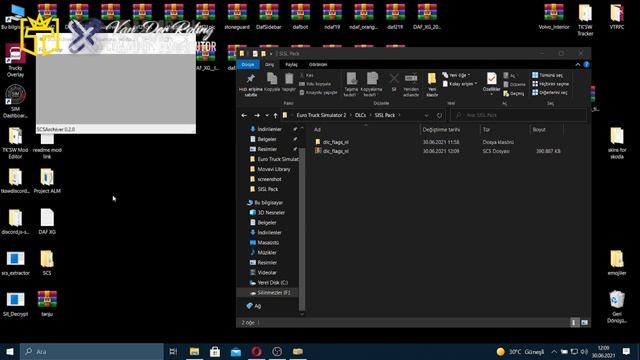Click Euro Truck Simulator 2 in address bar
This screenshot has width=640, height=360.
click(321, 115)
